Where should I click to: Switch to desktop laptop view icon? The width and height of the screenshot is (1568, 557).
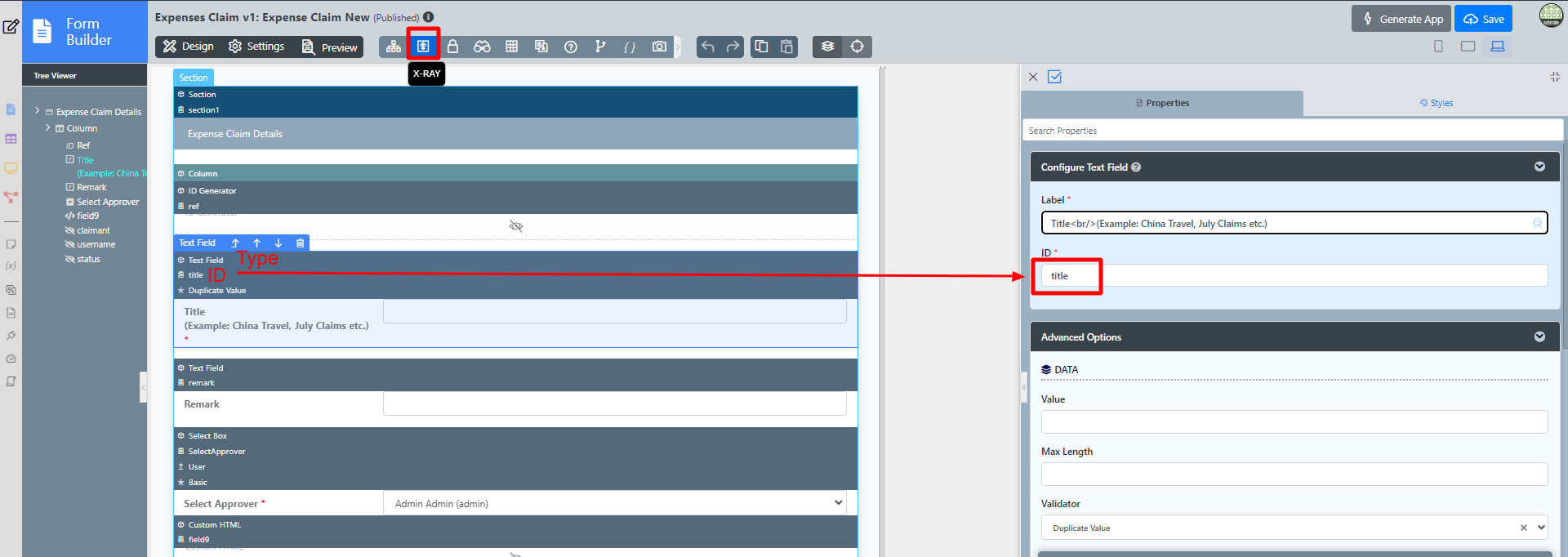point(1498,47)
